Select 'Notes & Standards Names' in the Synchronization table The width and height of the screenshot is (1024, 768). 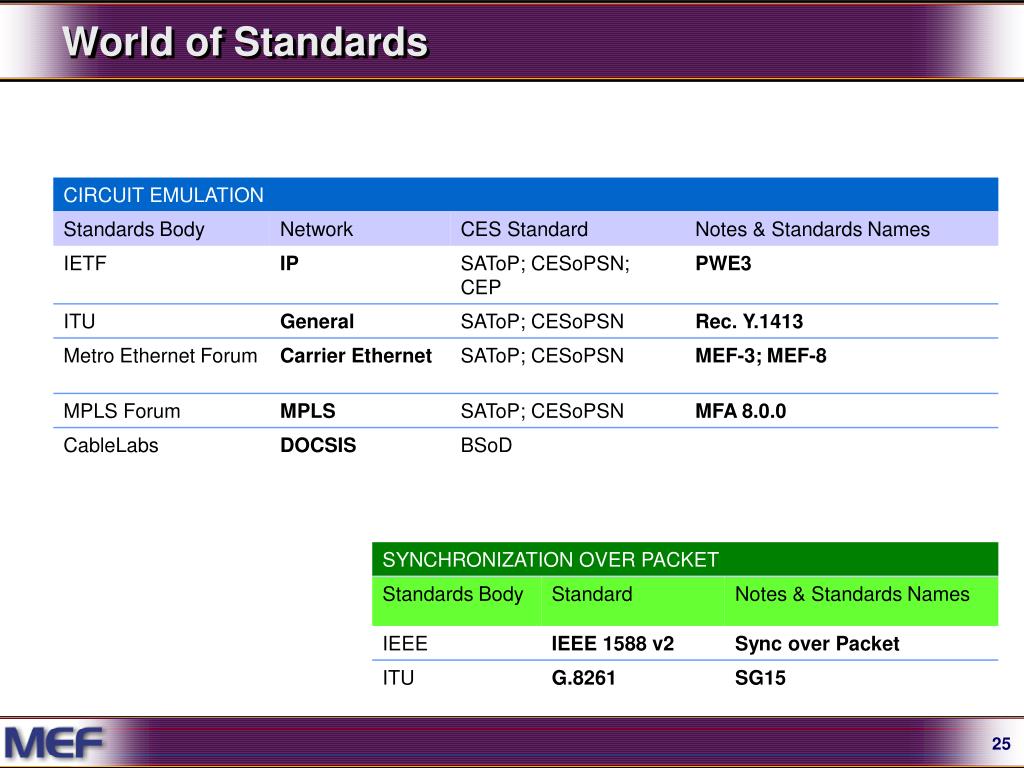pyautogui.click(x=852, y=594)
